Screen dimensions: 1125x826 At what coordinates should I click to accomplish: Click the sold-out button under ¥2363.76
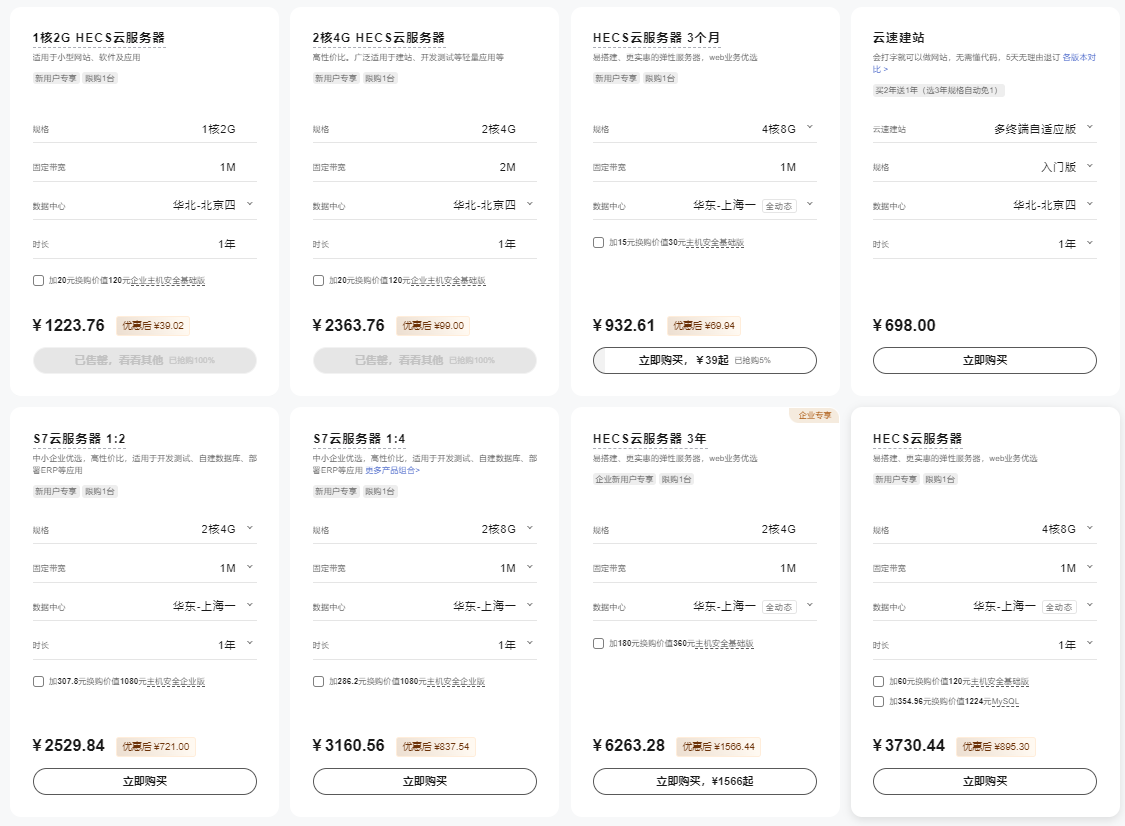click(424, 360)
